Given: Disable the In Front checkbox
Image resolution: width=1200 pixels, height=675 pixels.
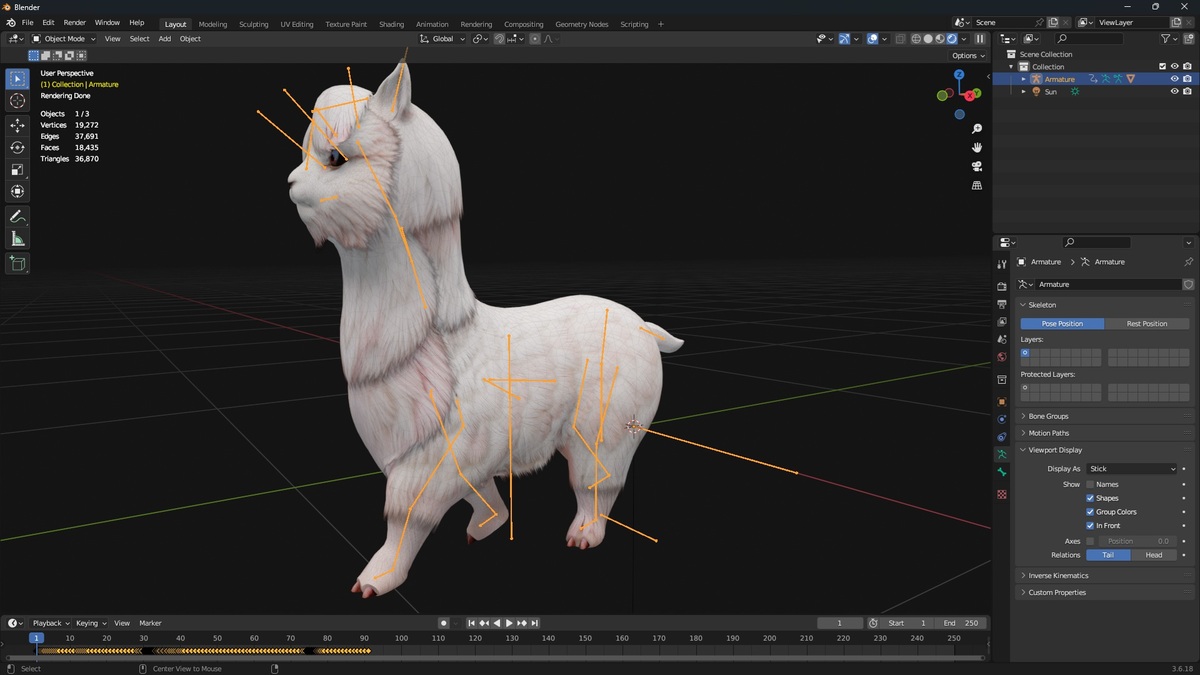Looking at the screenshot, I should point(1090,525).
